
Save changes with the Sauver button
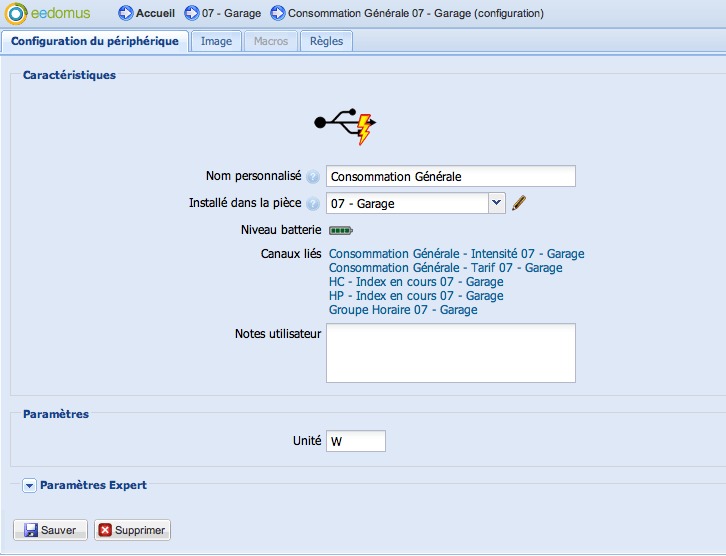click(50, 530)
